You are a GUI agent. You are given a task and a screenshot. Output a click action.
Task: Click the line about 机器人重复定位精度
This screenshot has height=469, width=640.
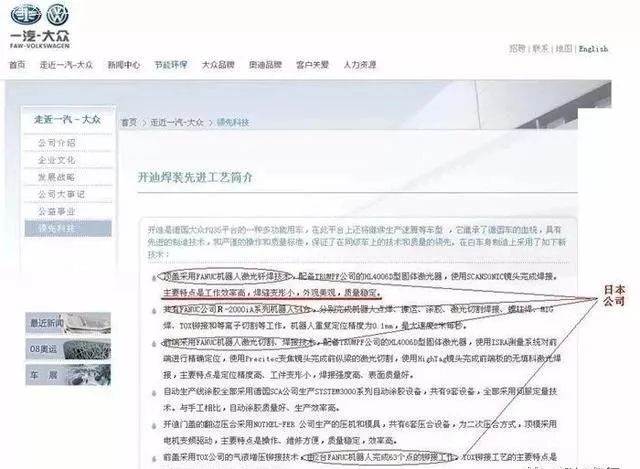coord(315,326)
